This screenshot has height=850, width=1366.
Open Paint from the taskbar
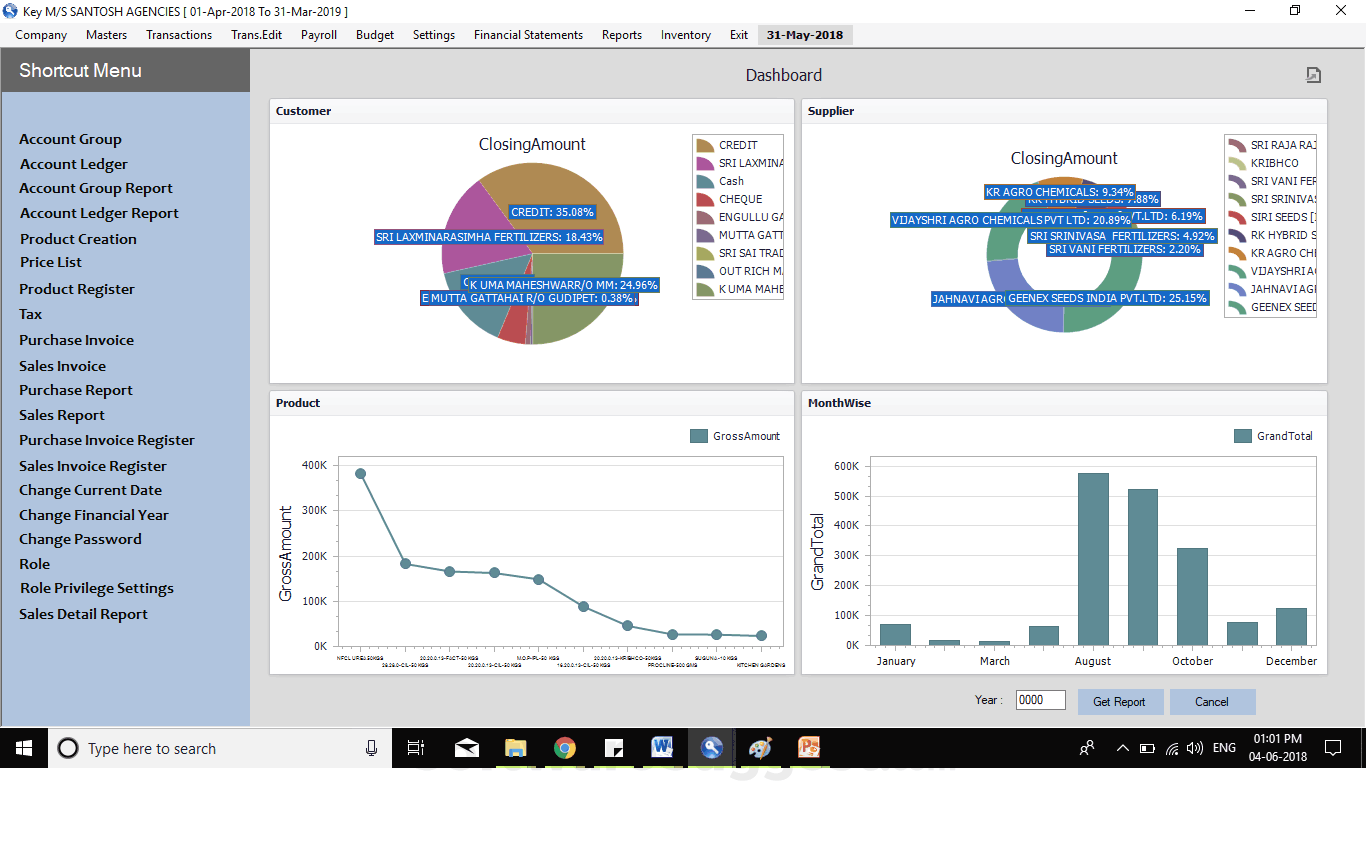coord(760,748)
